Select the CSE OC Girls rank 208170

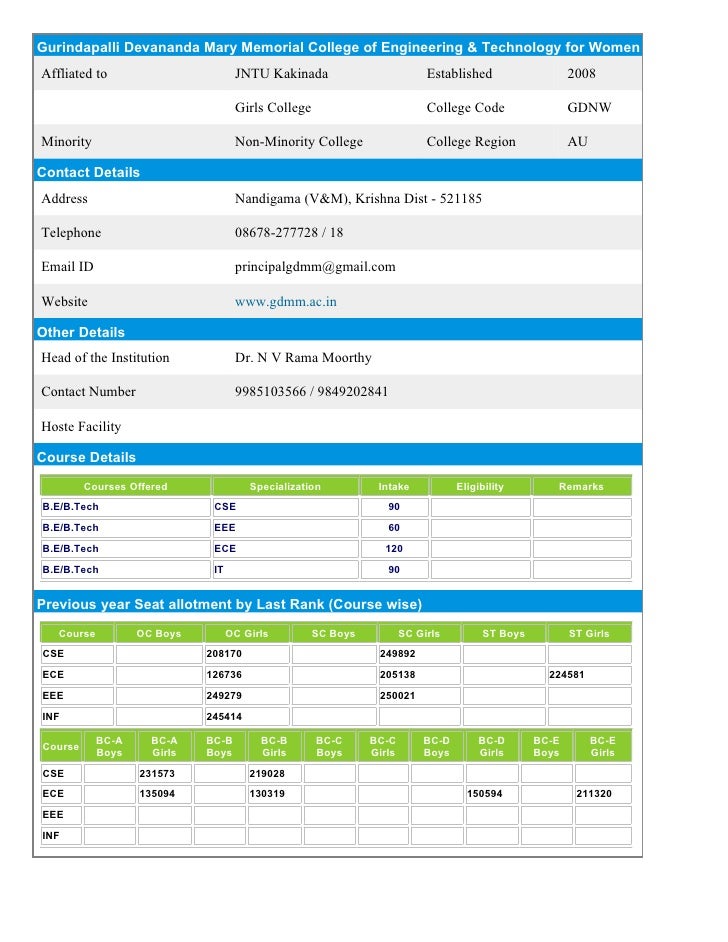(224, 654)
